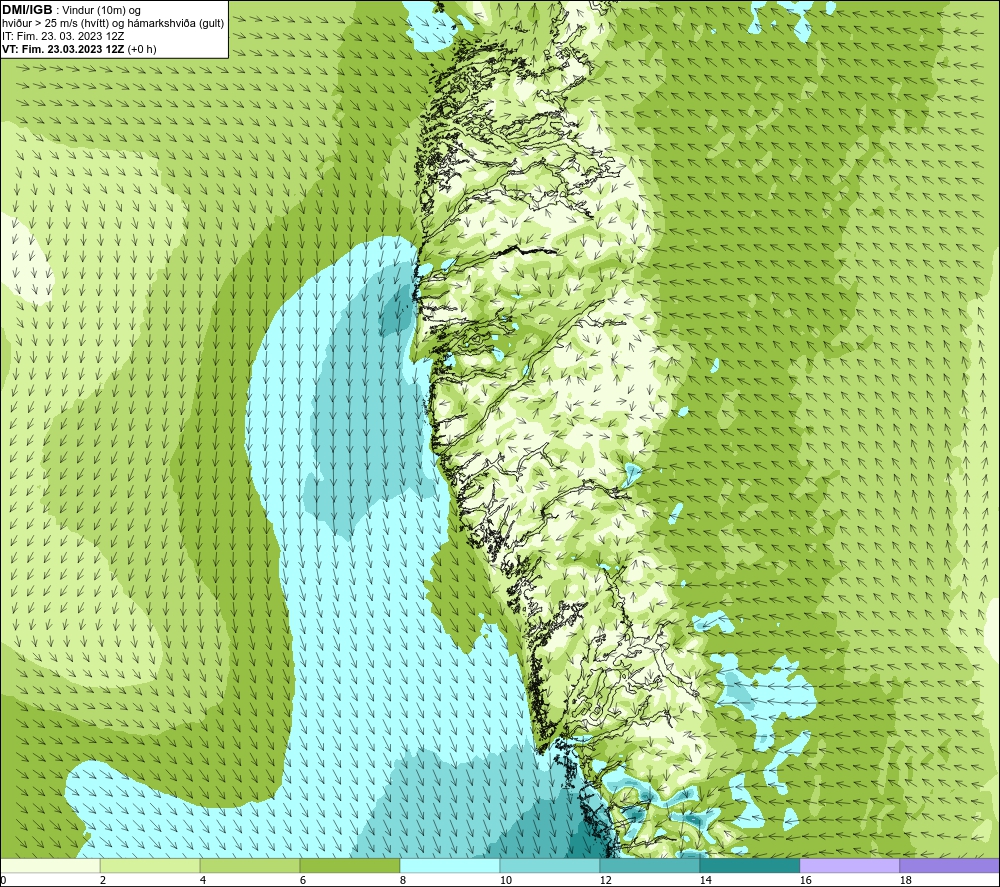
Task: Click the scale label 2
Action: [103, 881]
